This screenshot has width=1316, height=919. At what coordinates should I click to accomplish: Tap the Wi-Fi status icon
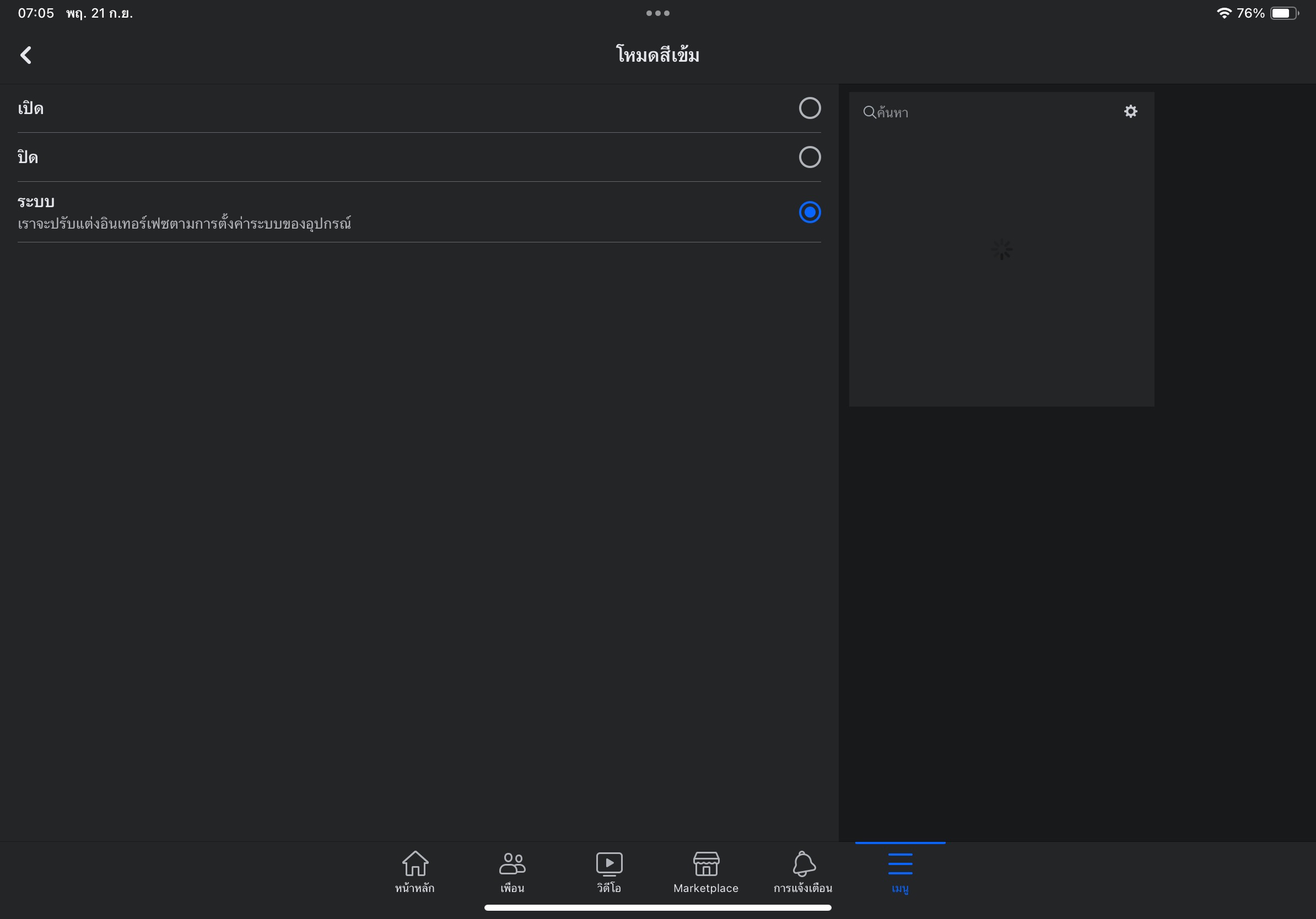pos(1223,13)
